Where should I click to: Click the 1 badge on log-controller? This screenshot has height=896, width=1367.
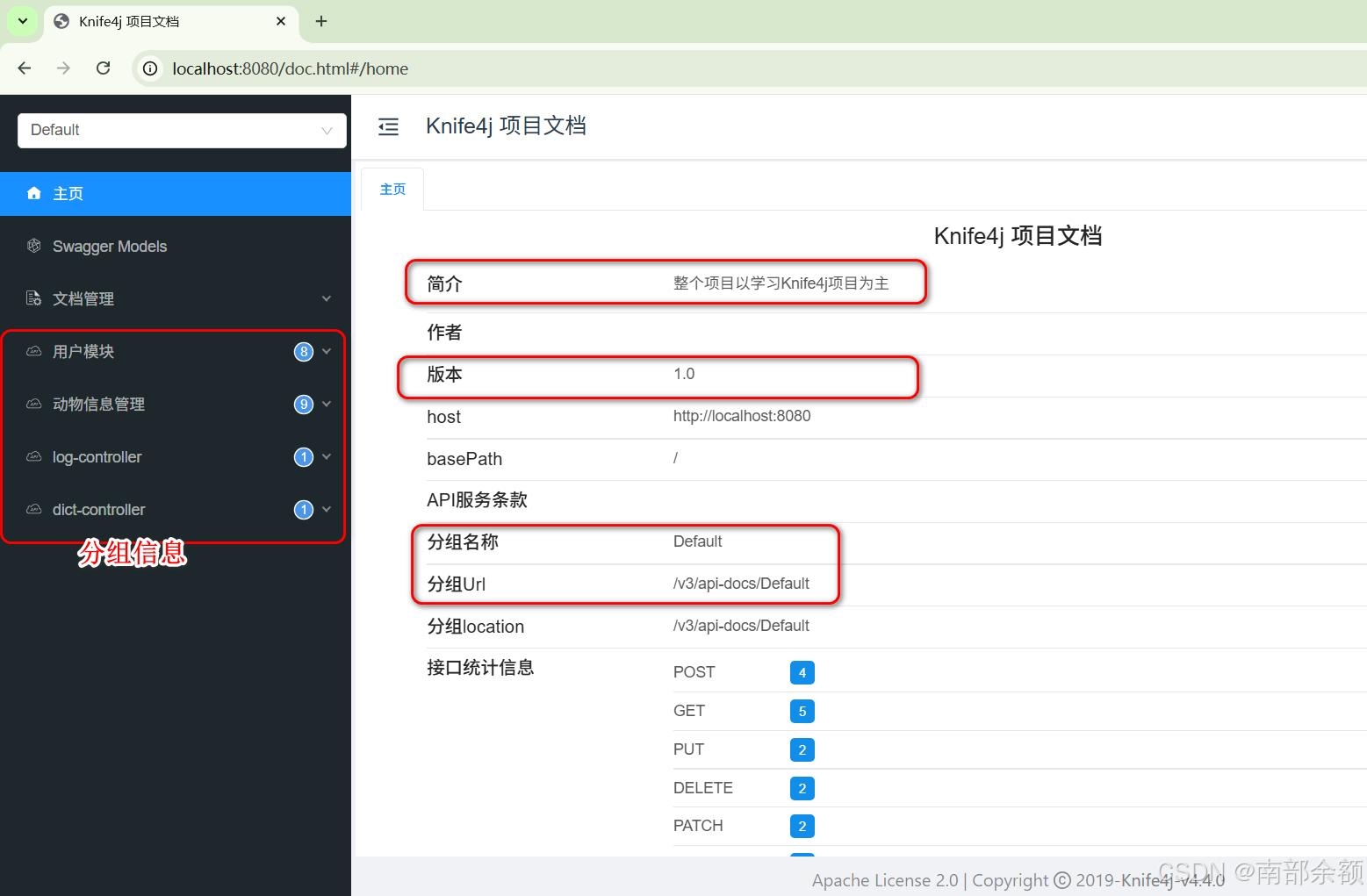click(304, 457)
